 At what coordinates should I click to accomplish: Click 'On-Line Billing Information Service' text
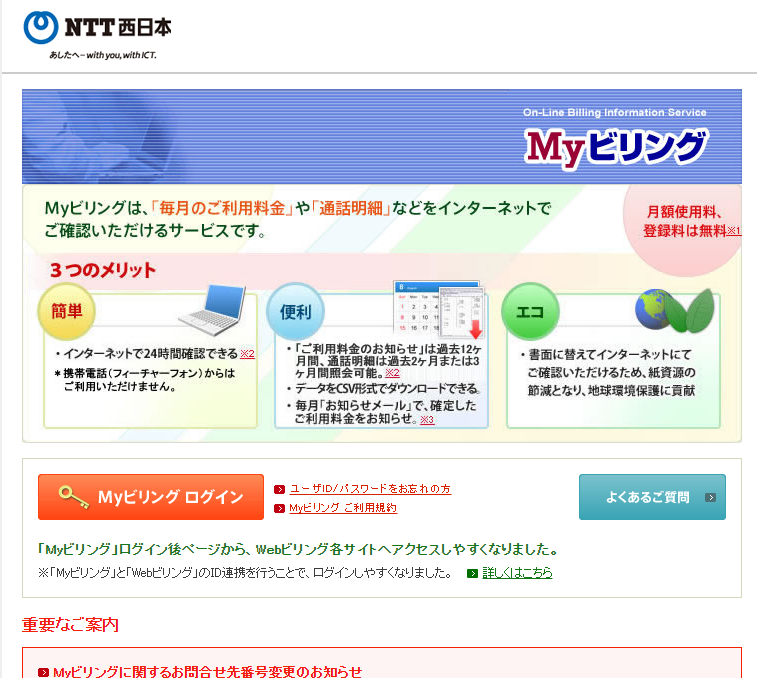(615, 112)
